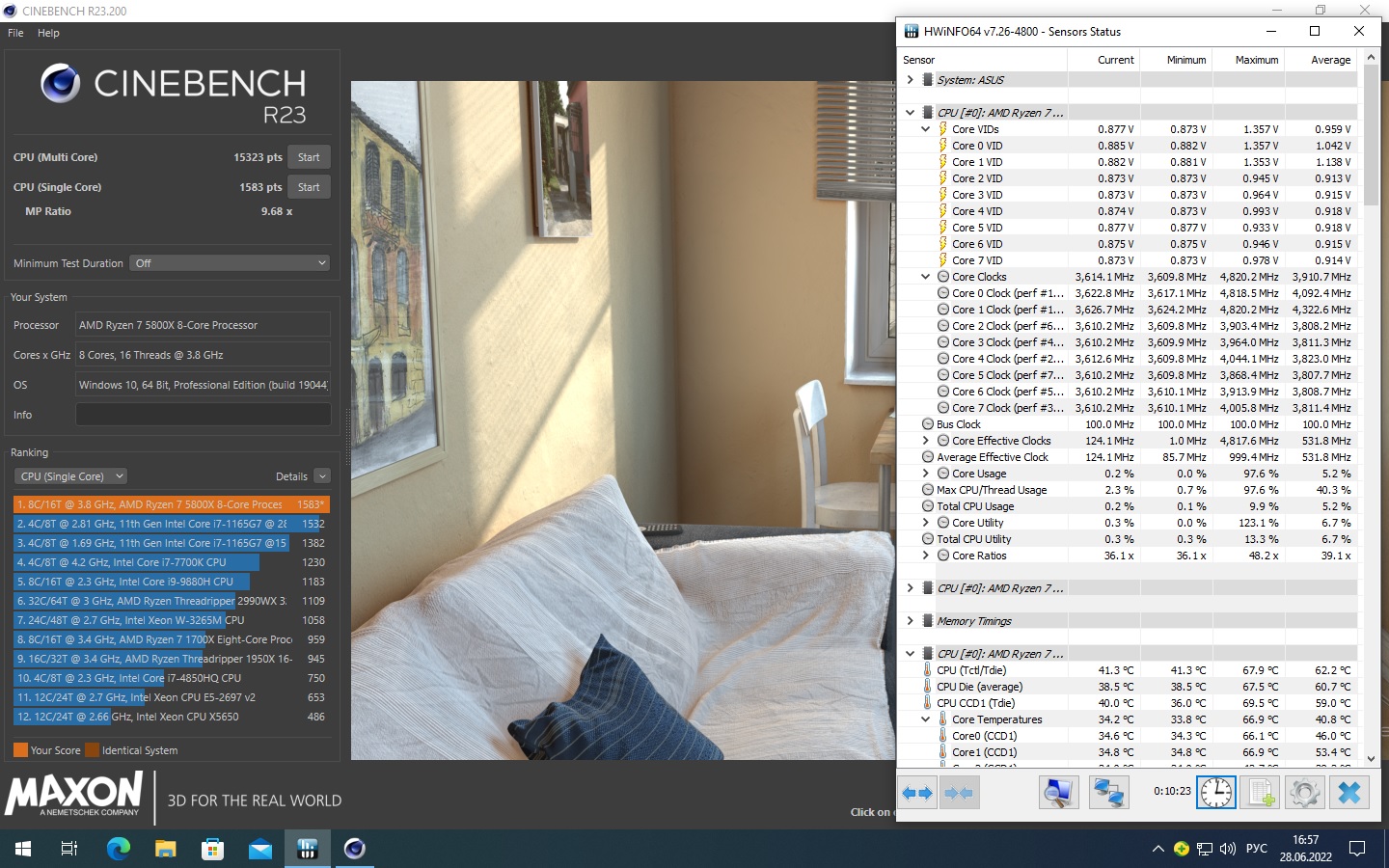Open the CPU (Single Core) ranking dropdown
Screen dimensions: 1389x868
pyautogui.click(x=70, y=476)
